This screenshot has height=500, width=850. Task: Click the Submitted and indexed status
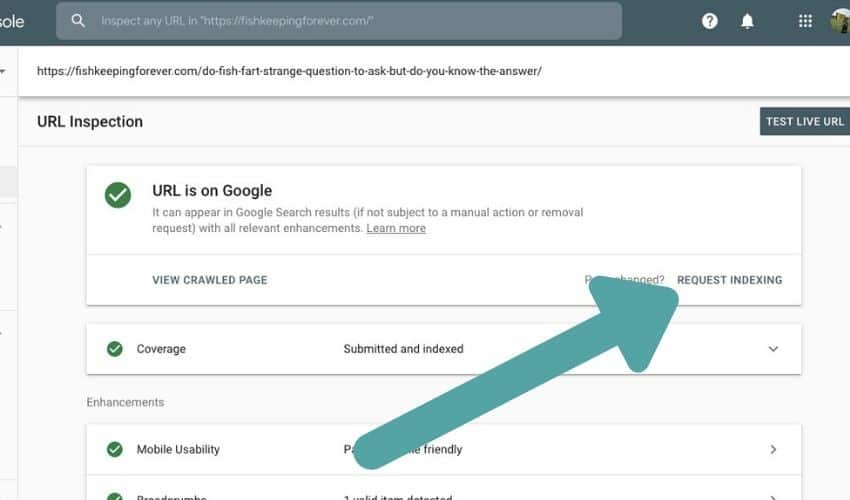coord(403,349)
